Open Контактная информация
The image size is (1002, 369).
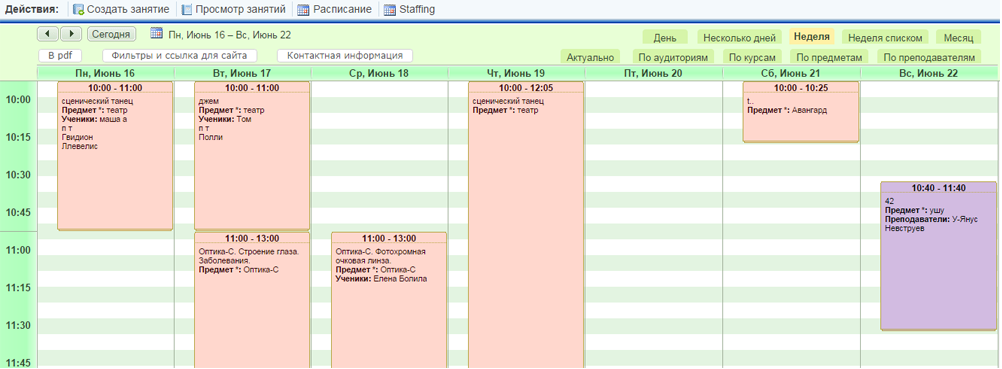[344, 56]
